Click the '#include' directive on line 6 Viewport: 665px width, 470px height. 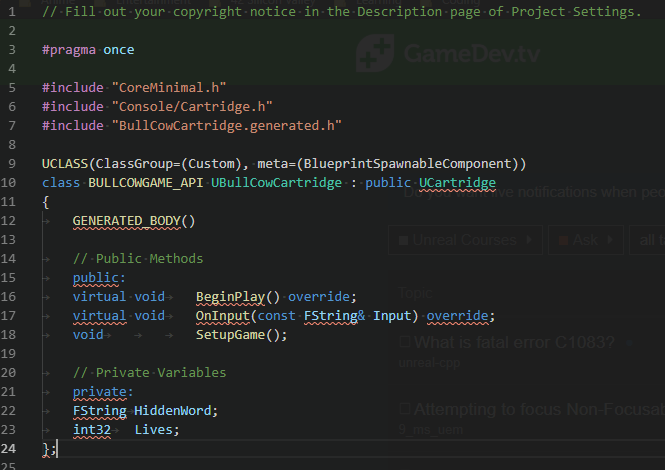(73, 107)
